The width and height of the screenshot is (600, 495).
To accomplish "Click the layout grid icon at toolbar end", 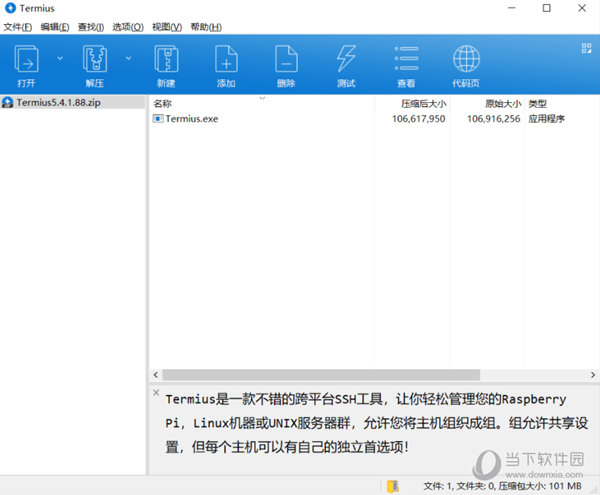I will click(586, 48).
